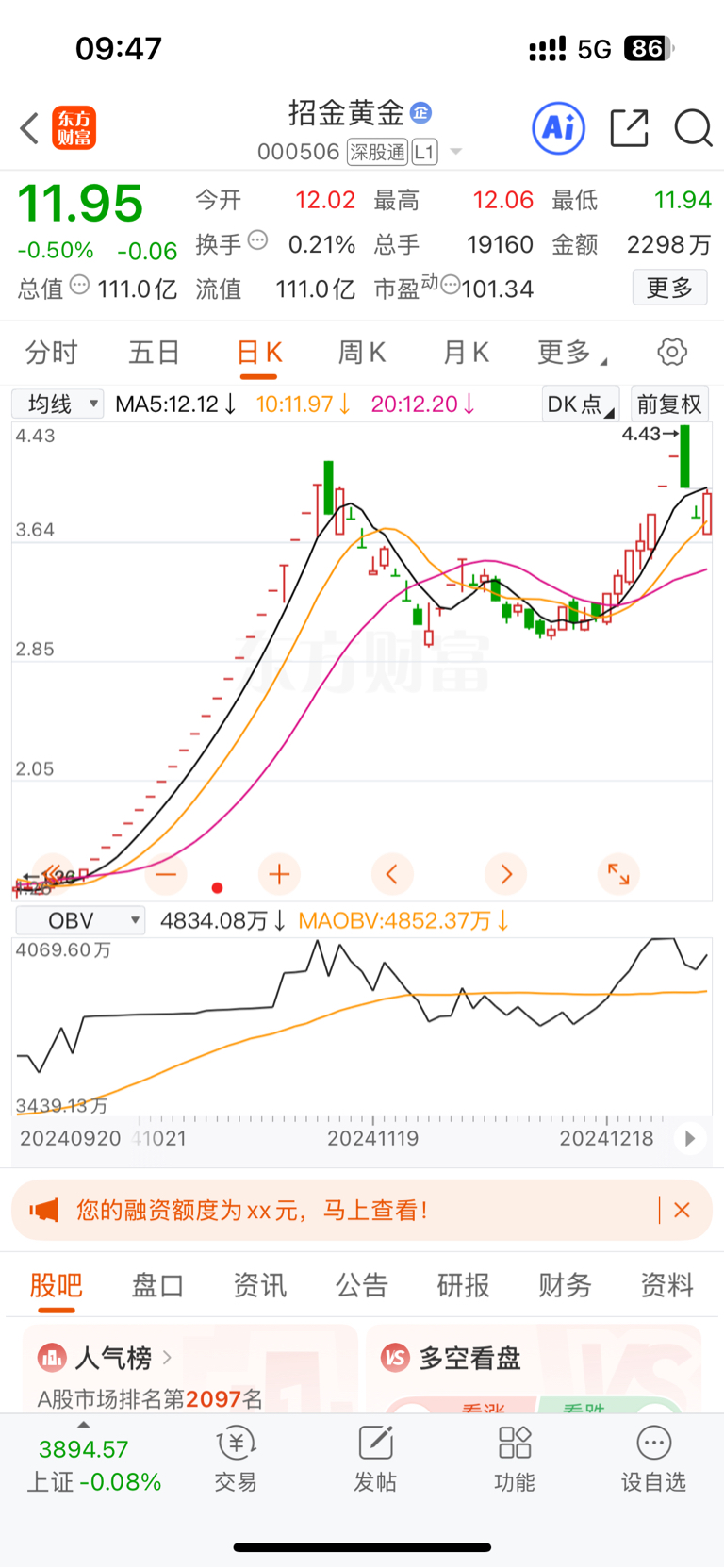Switch to 分时 chart tab
724x1568 pixels.
(51, 353)
